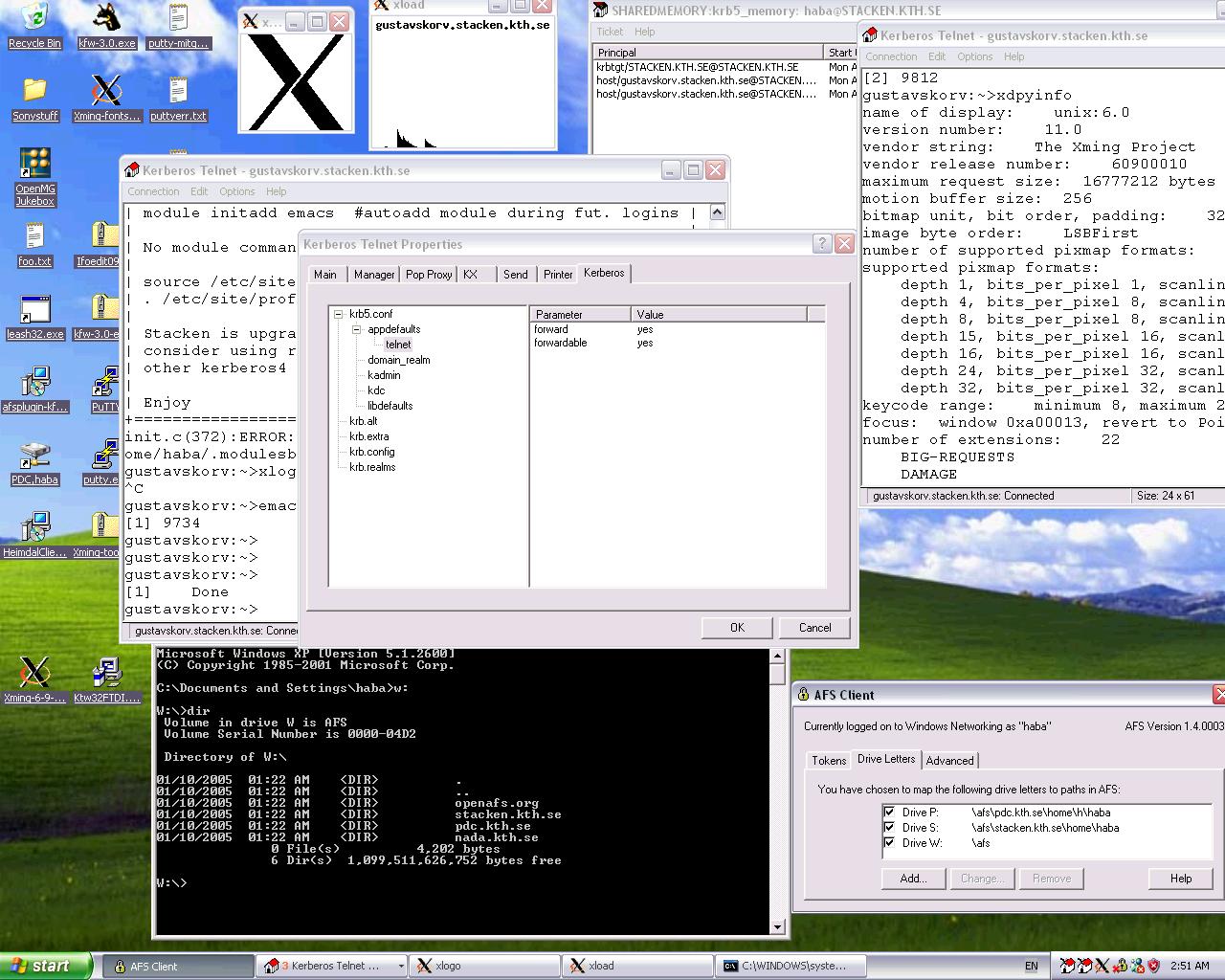Open Kerberos Telnet taskbar group
Image resolution: width=1225 pixels, height=980 pixels.
click(x=332, y=966)
